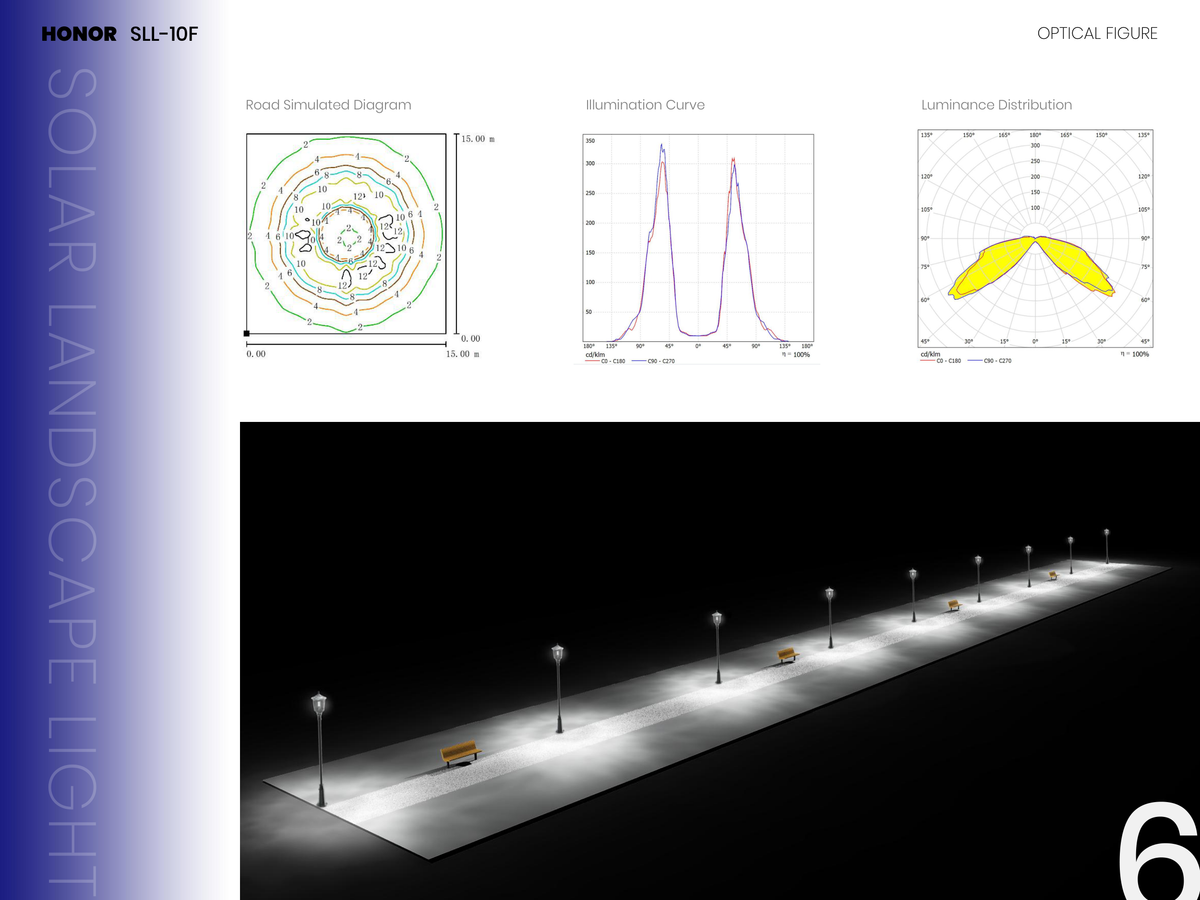
Task: Click the yellow filled luminance lobe
Action: 1035,266
